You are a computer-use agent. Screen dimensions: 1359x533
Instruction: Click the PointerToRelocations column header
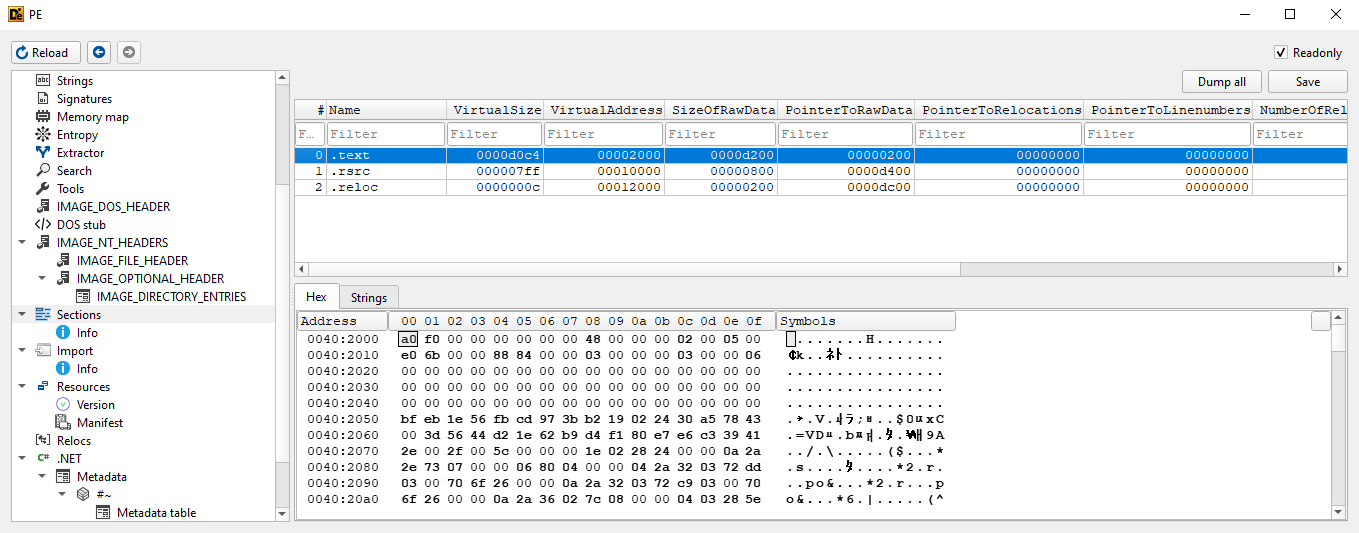click(1001, 110)
